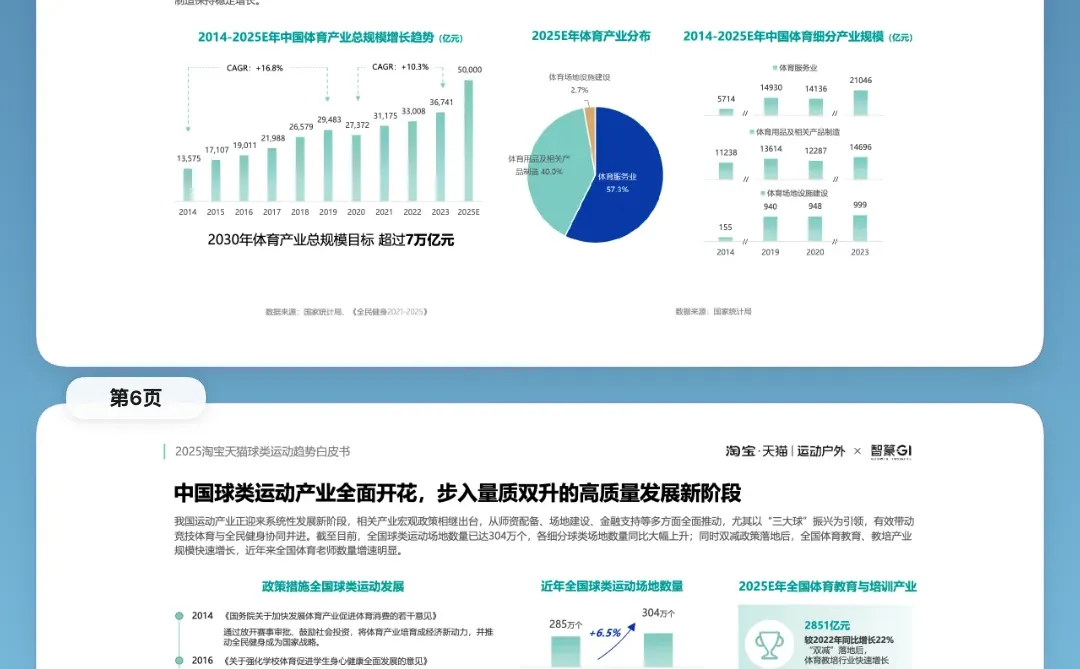Click the trophy icon in the 2851亿元 card

772,646
